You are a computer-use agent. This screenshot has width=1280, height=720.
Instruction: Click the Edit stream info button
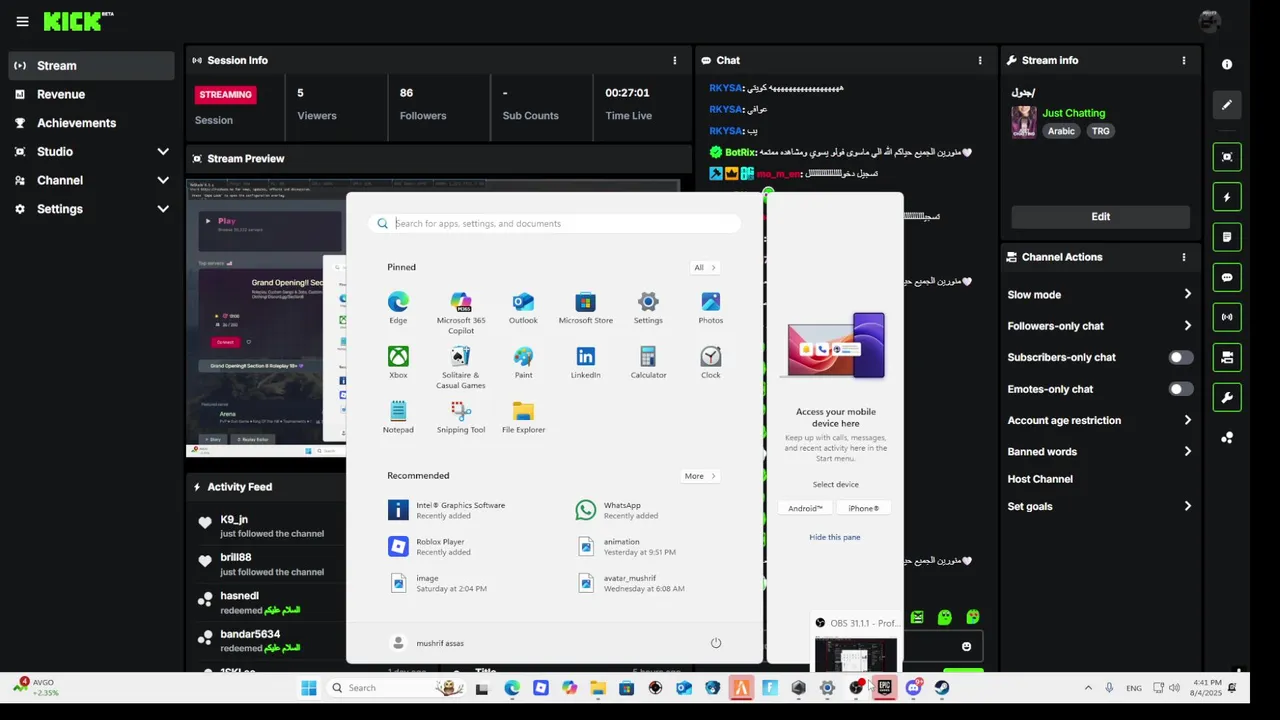tap(1100, 216)
